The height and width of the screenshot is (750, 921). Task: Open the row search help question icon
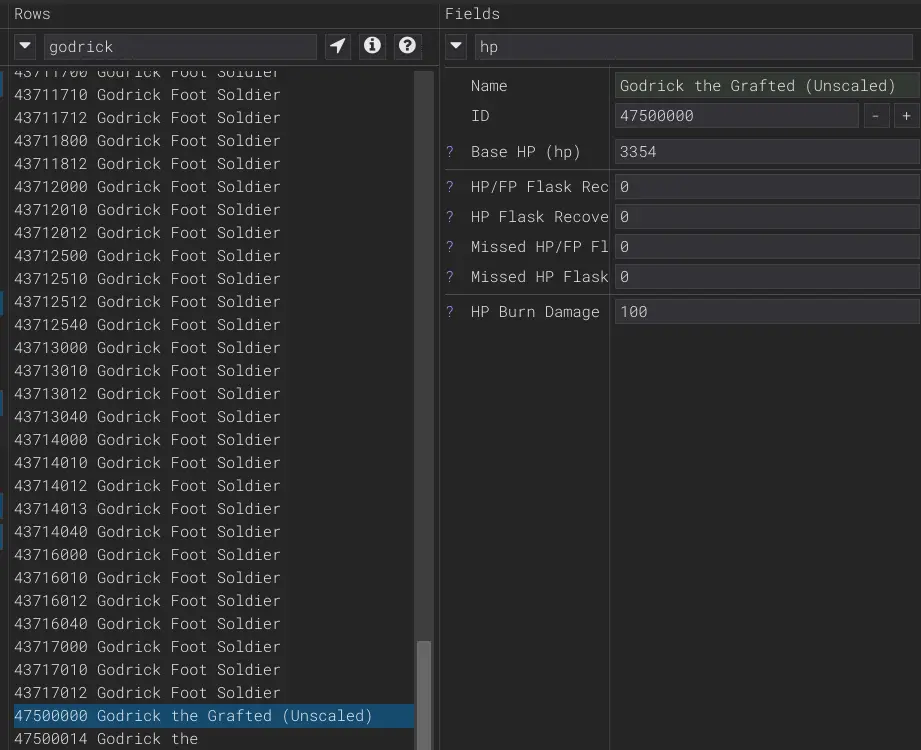[407, 46]
